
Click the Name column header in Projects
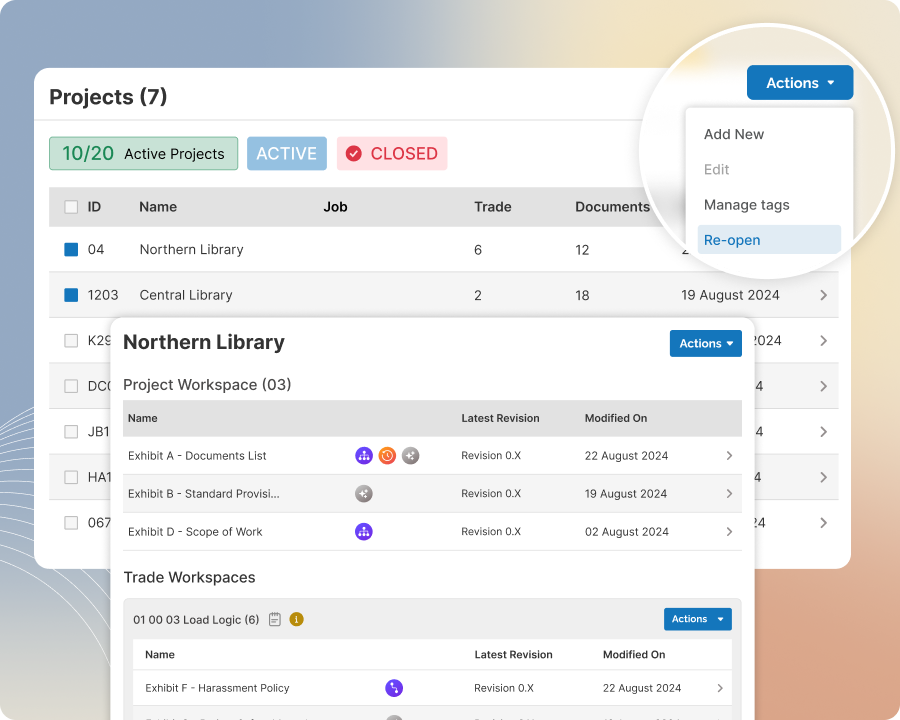(158, 207)
